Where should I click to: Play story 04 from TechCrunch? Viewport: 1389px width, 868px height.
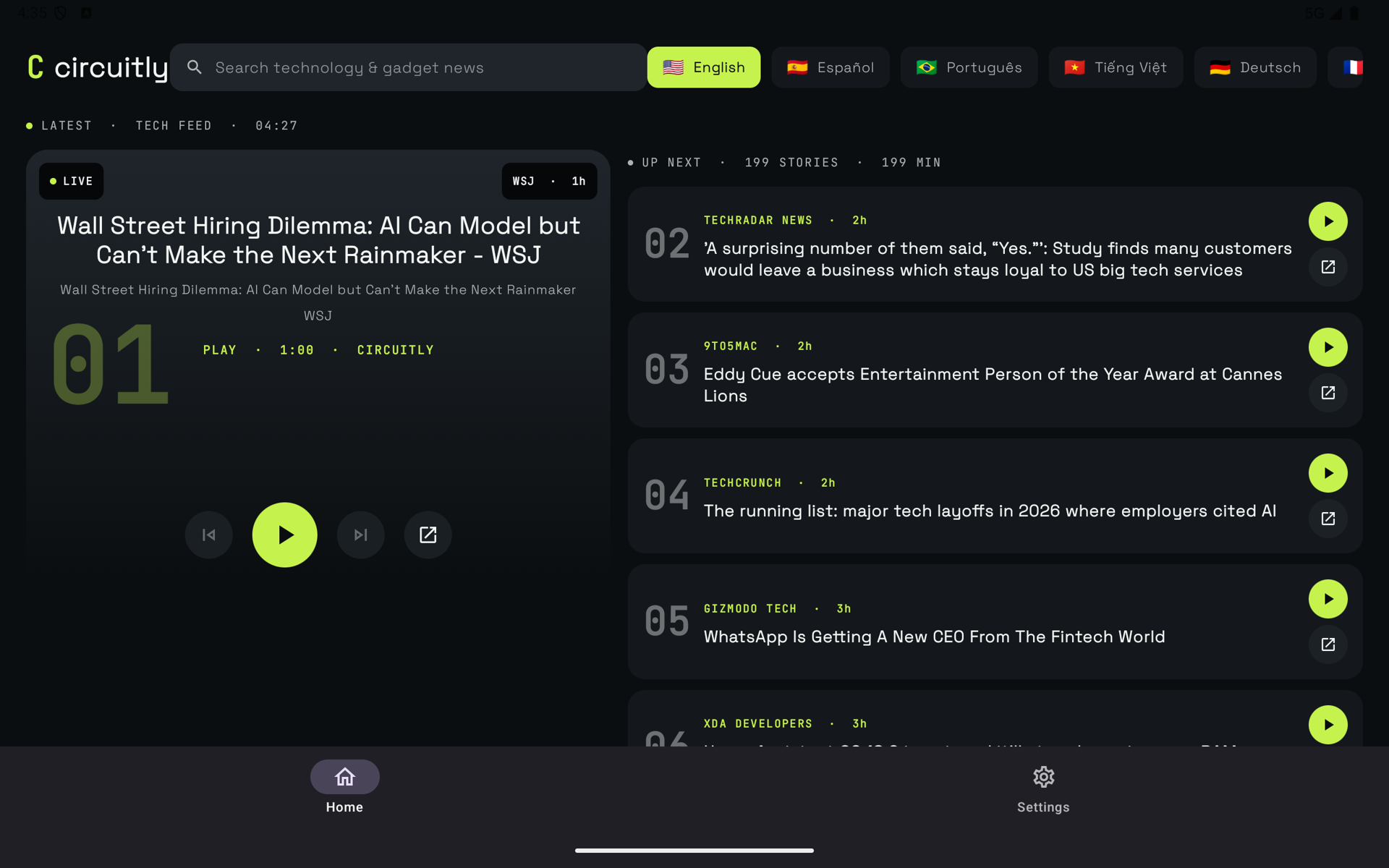click(x=1328, y=473)
